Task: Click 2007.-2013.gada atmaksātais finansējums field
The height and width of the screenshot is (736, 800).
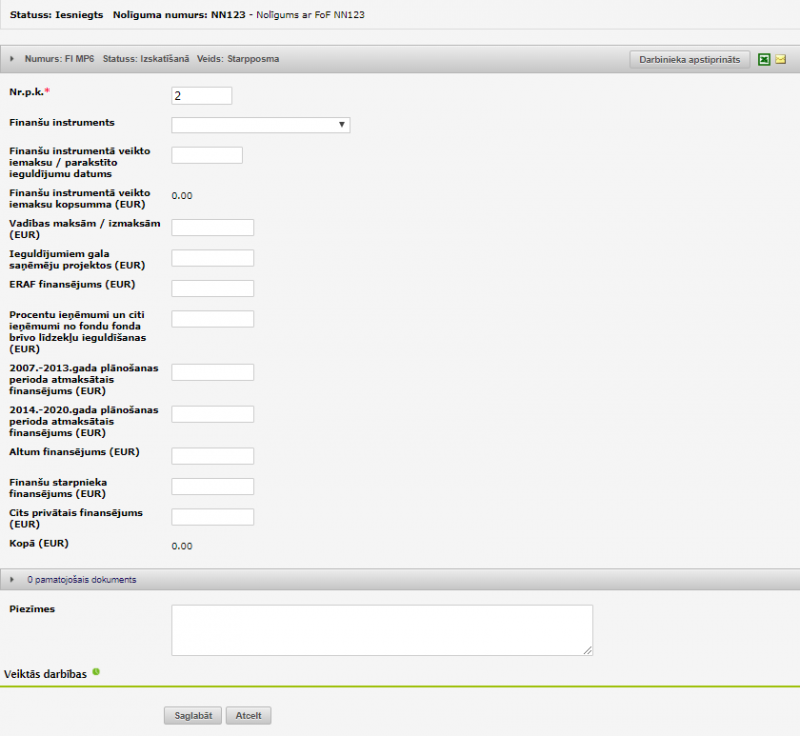Action: [213, 372]
